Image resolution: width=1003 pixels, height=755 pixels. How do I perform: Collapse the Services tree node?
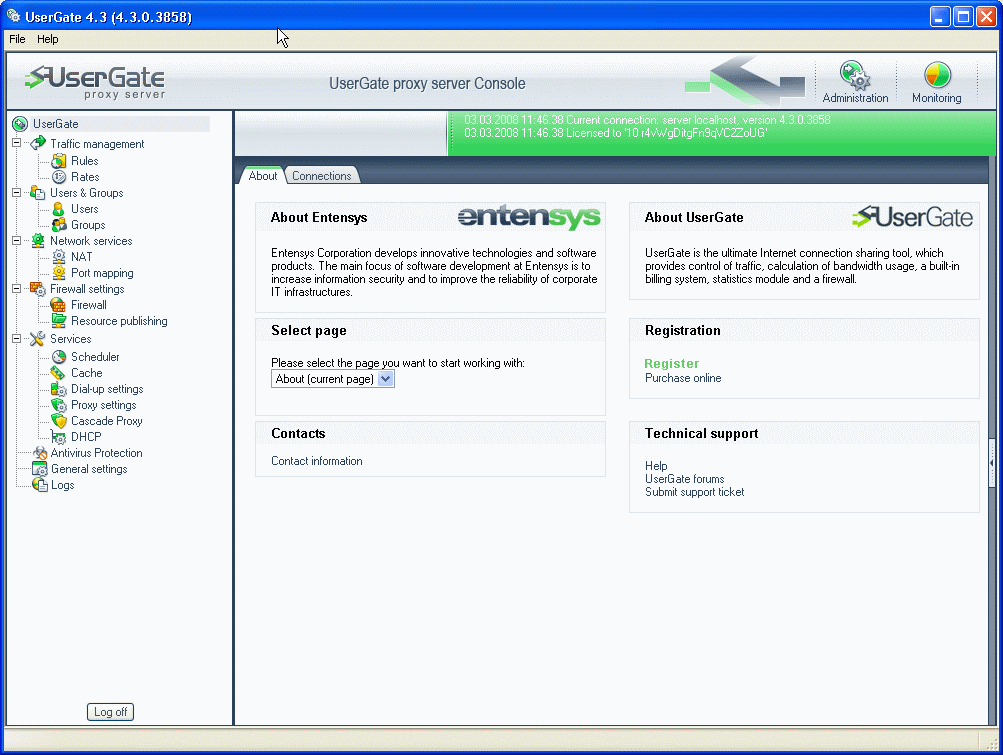point(17,338)
